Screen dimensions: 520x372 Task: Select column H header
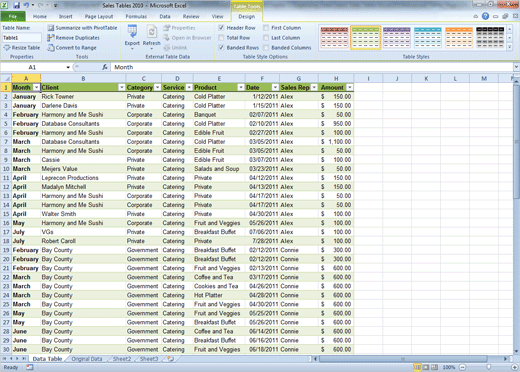coord(336,78)
